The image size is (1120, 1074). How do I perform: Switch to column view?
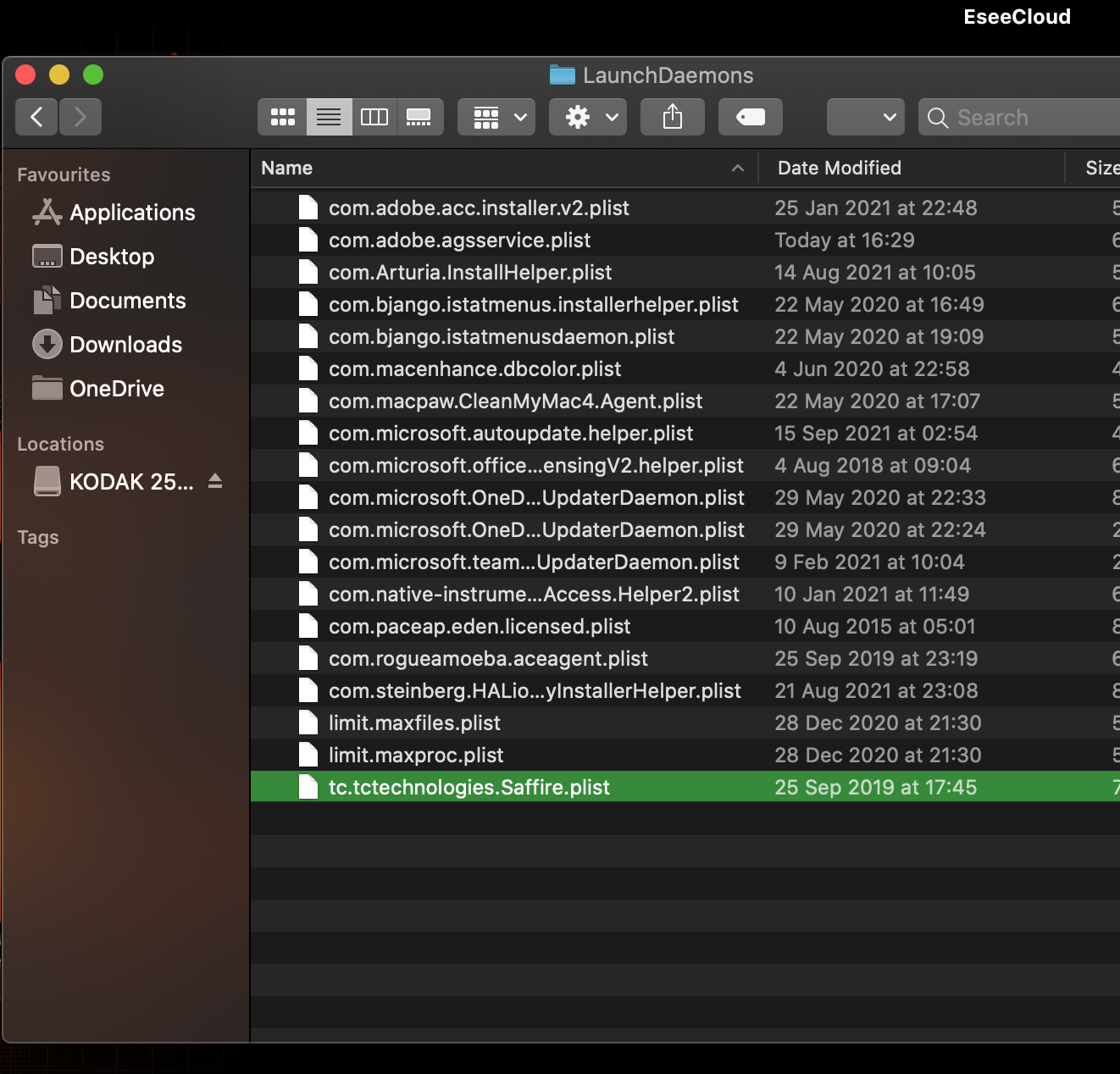tap(374, 117)
